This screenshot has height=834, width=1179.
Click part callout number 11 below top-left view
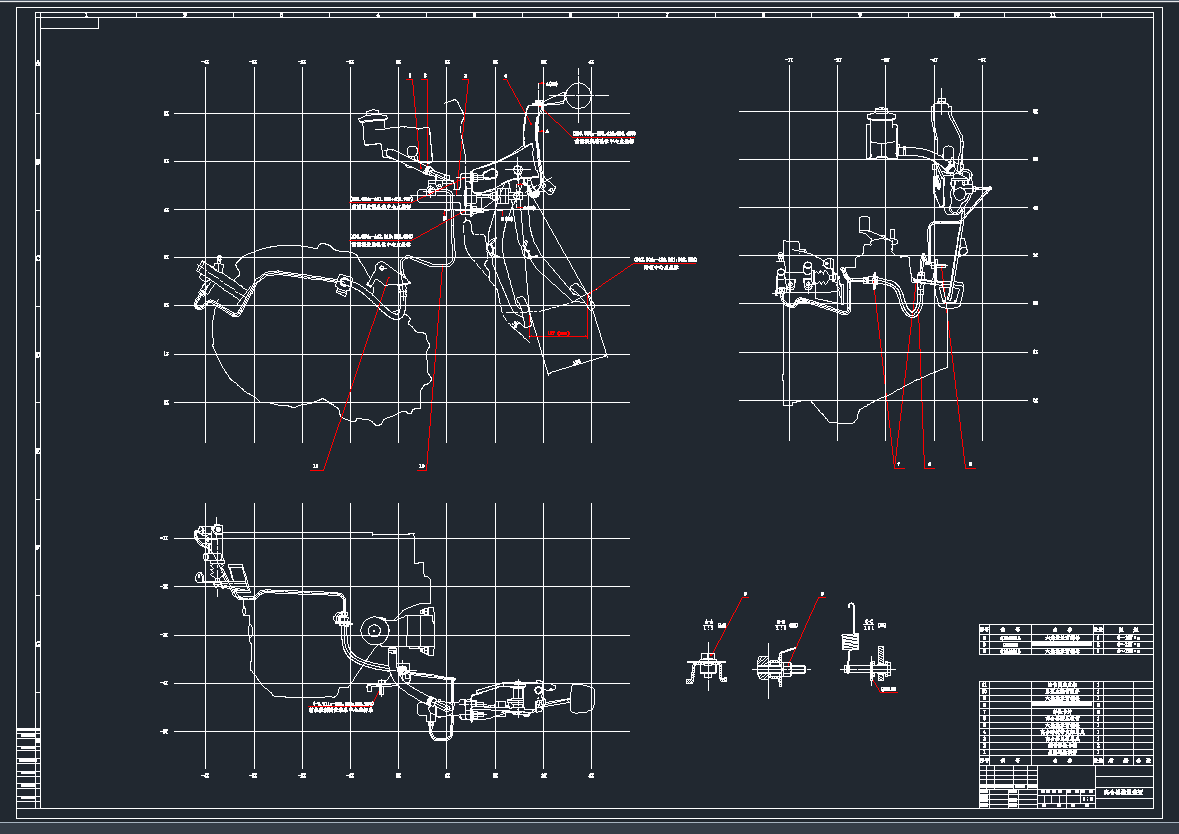(317, 466)
